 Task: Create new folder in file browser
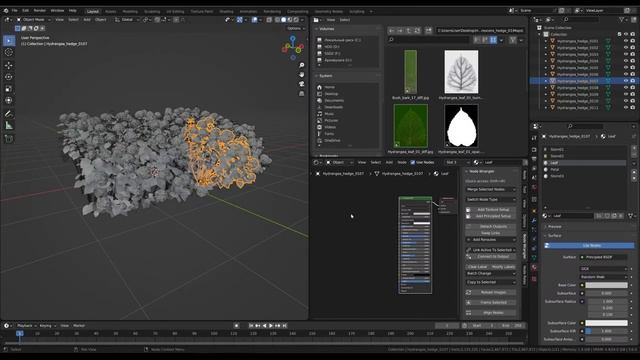pyautogui.click(x=428, y=30)
